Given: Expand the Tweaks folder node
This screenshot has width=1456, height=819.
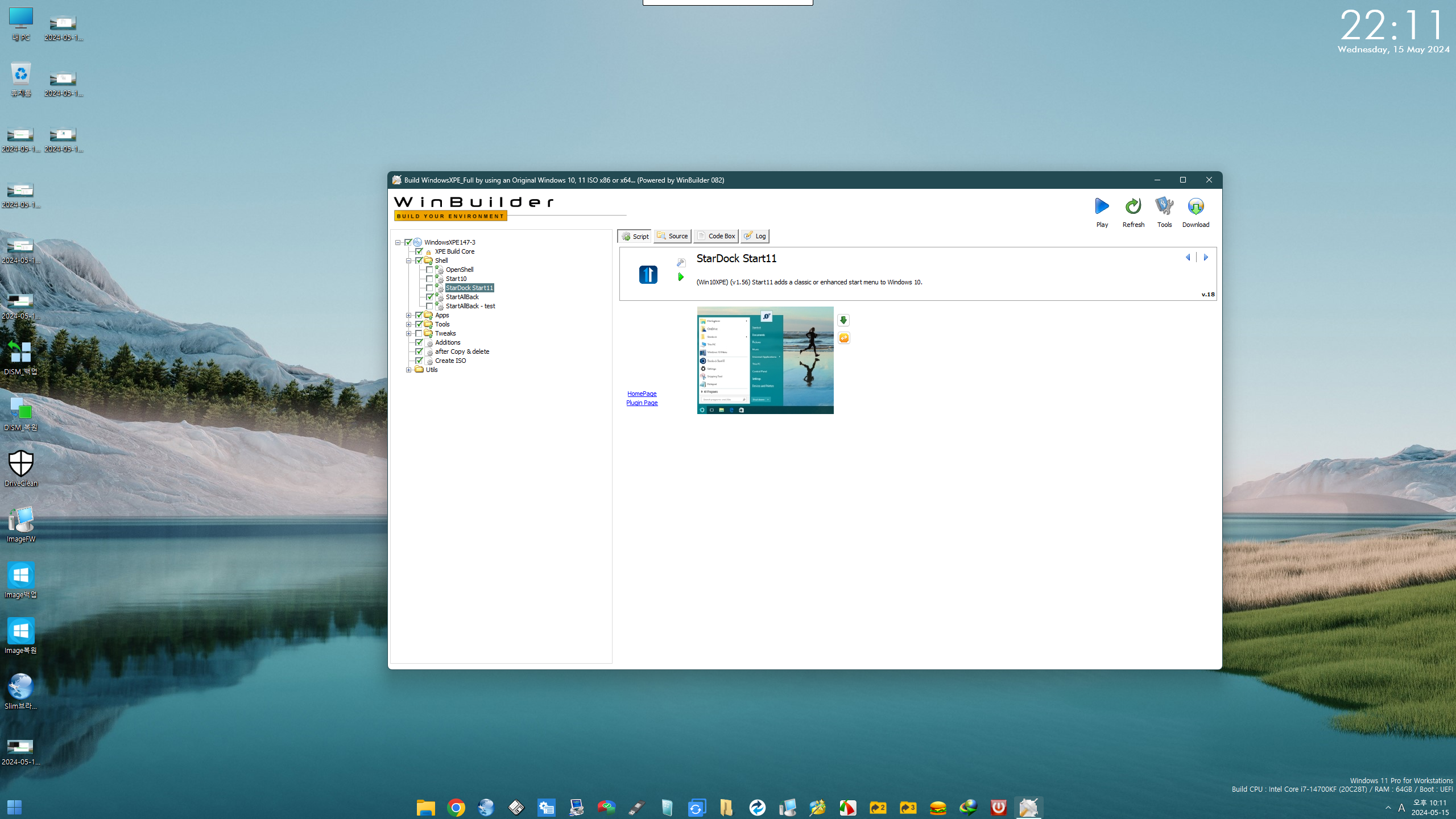Looking at the screenshot, I should coord(409,333).
